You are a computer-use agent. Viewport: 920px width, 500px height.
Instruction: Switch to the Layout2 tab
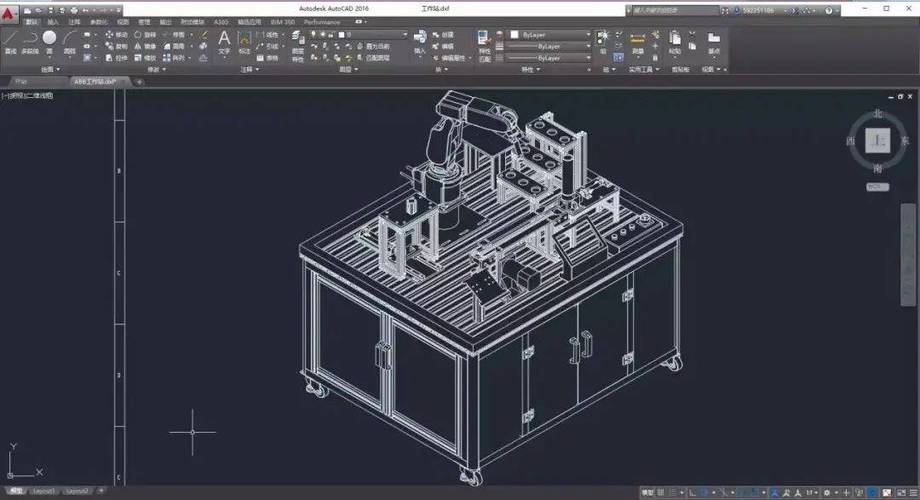pos(77,491)
